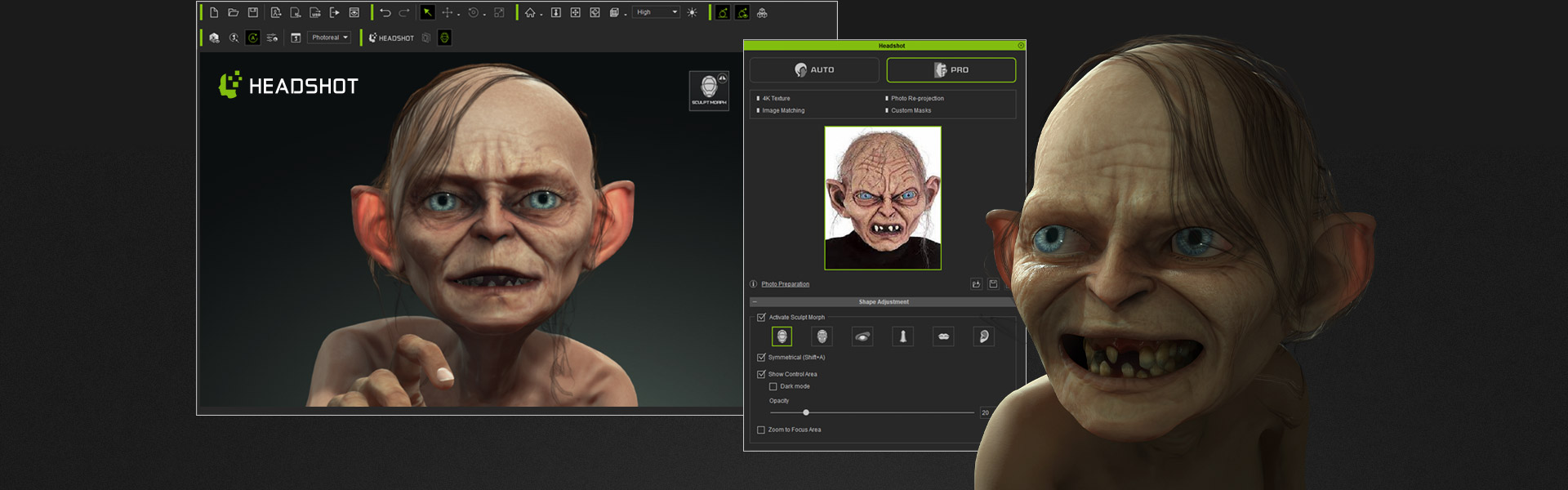
Task: Enable Dark mode checkbox
Action: [773, 387]
